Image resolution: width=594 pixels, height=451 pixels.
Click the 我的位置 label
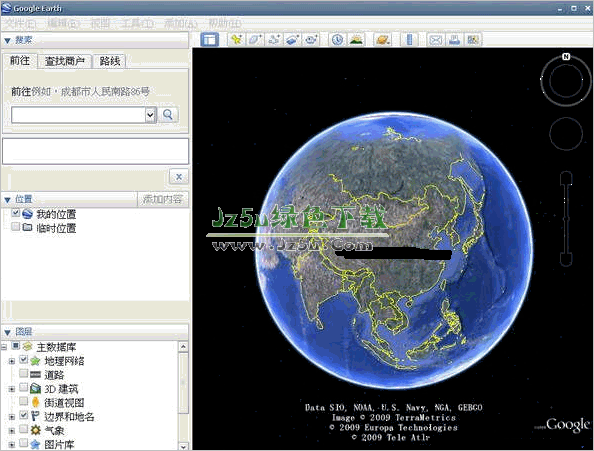point(56,214)
